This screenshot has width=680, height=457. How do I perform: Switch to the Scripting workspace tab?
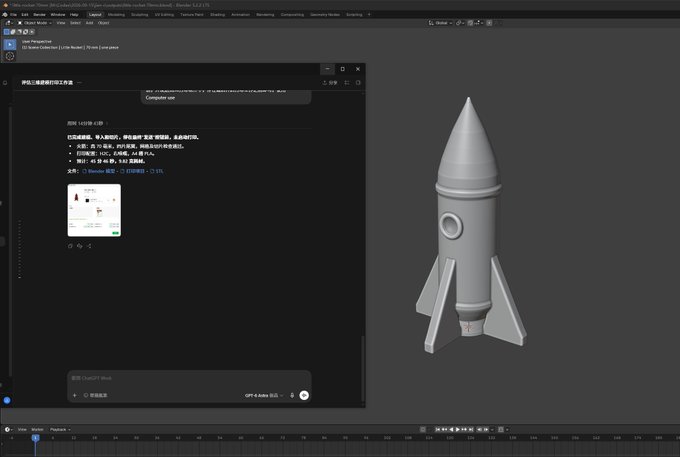click(354, 14)
